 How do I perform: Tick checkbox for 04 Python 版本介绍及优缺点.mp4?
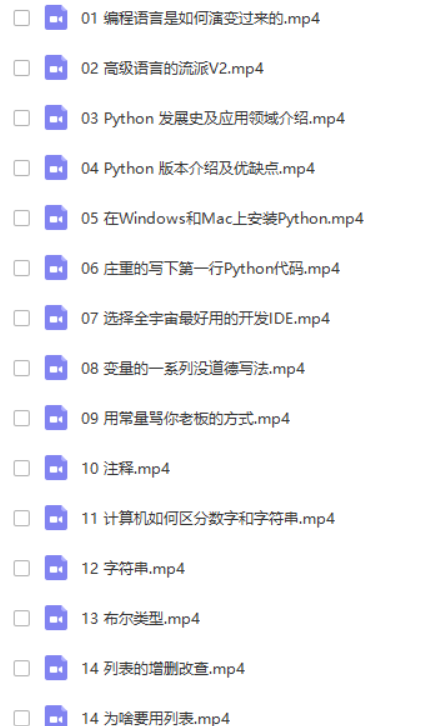(22, 168)
